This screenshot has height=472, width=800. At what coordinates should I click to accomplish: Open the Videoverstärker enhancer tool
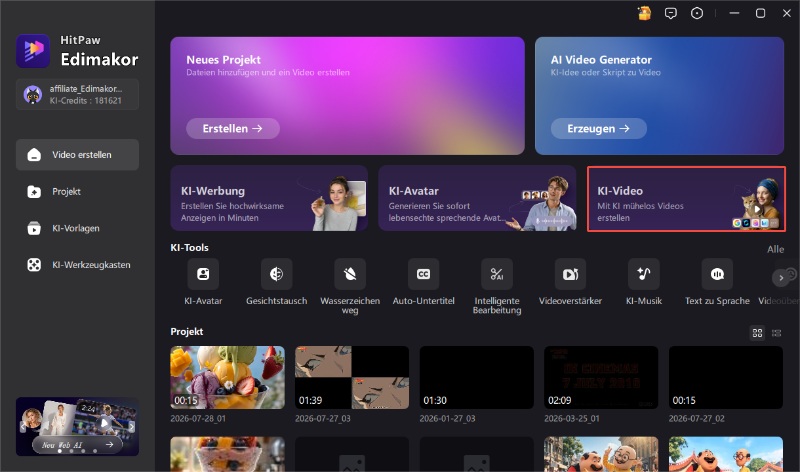pos(570,274)
